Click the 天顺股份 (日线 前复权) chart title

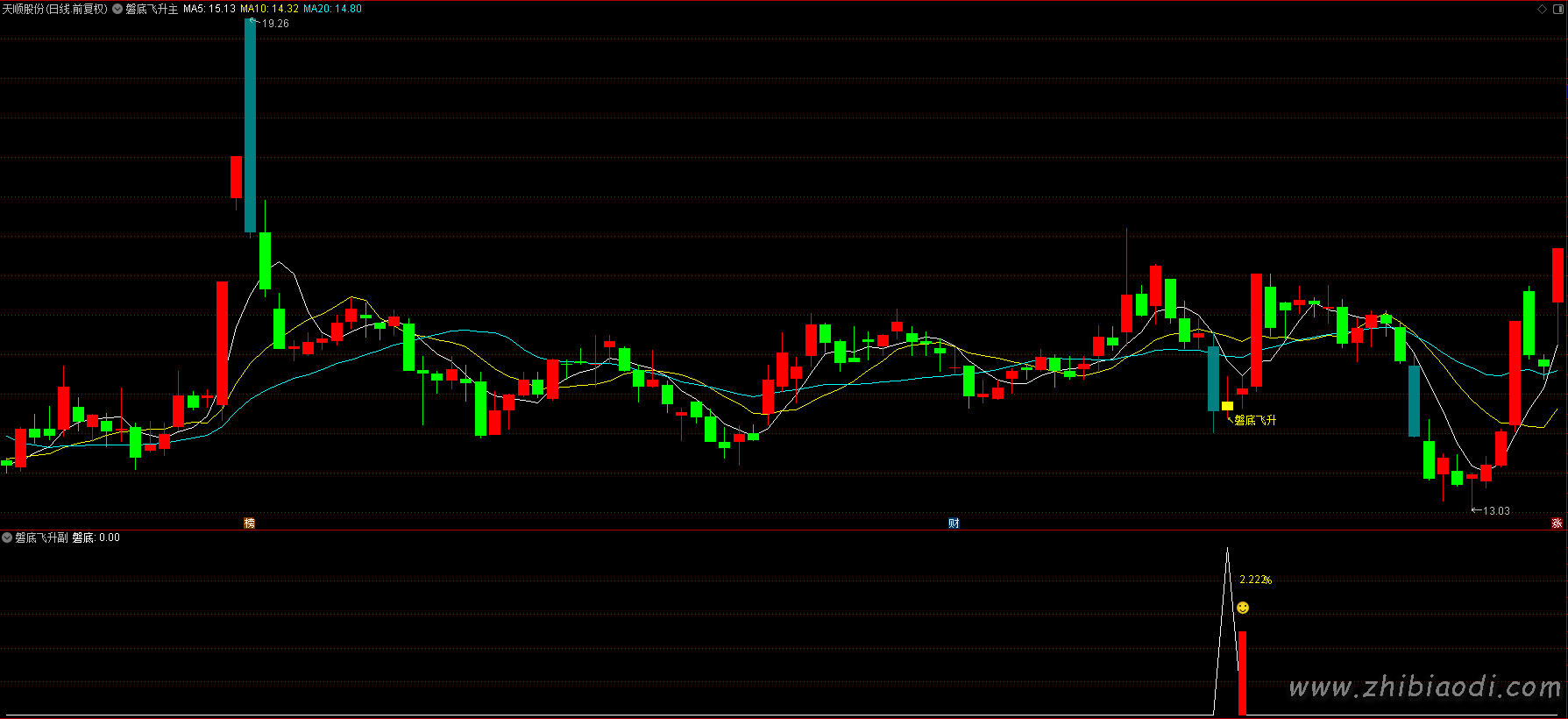point(54,9)
